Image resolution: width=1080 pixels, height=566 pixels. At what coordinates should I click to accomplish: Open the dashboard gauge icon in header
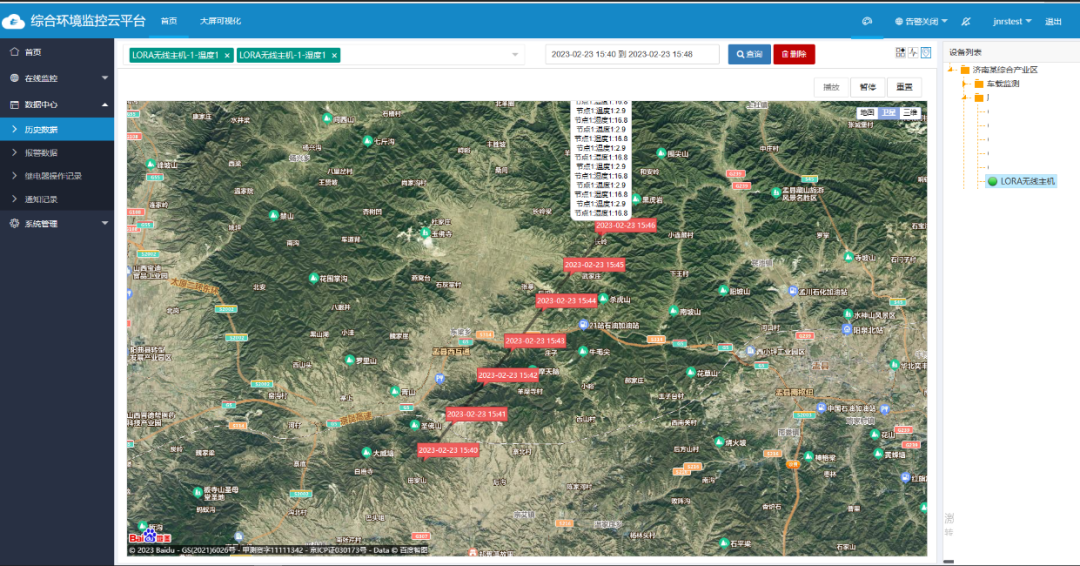866,21
